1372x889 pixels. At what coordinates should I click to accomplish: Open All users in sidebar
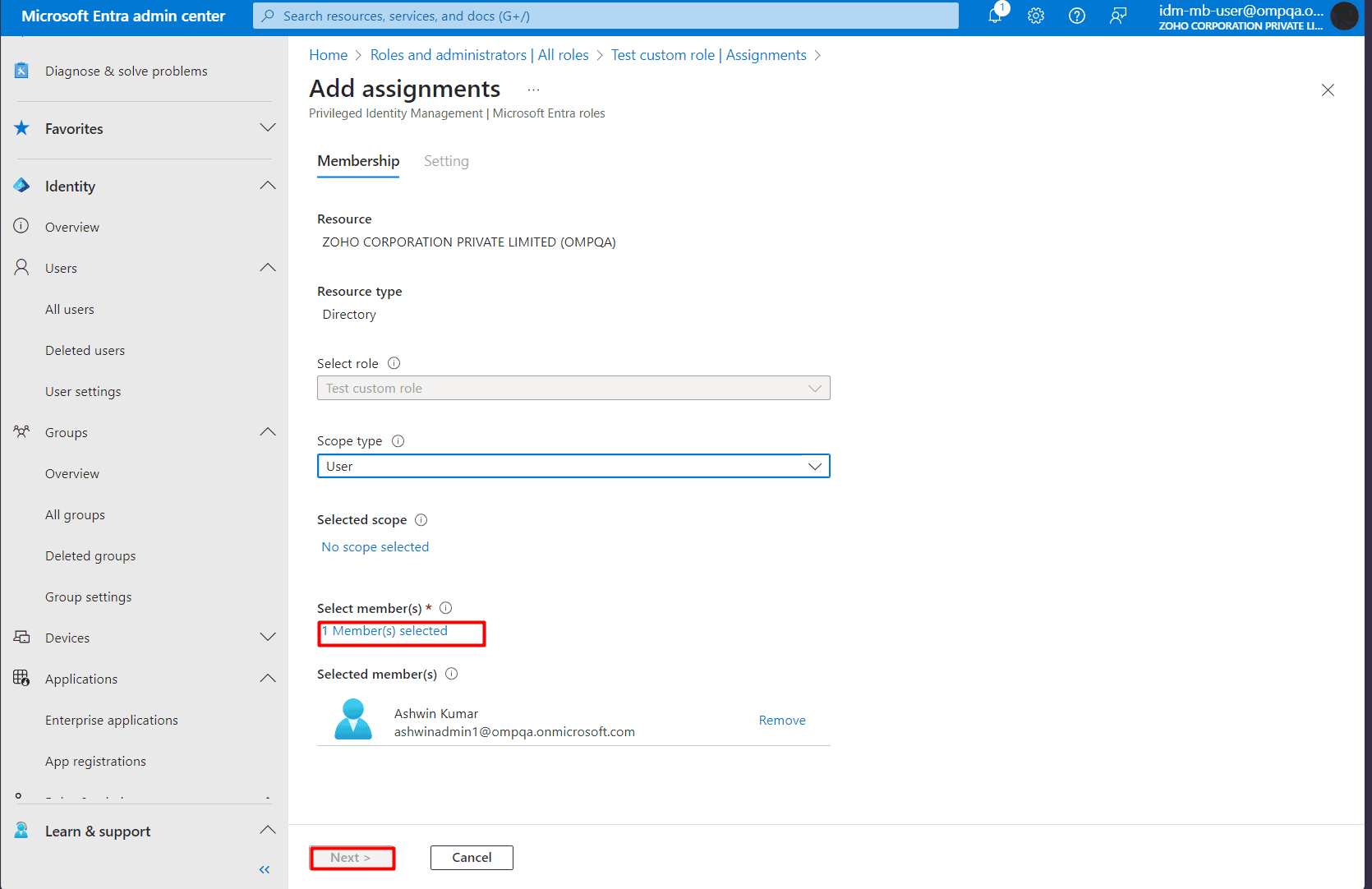[x=70, y=310]
